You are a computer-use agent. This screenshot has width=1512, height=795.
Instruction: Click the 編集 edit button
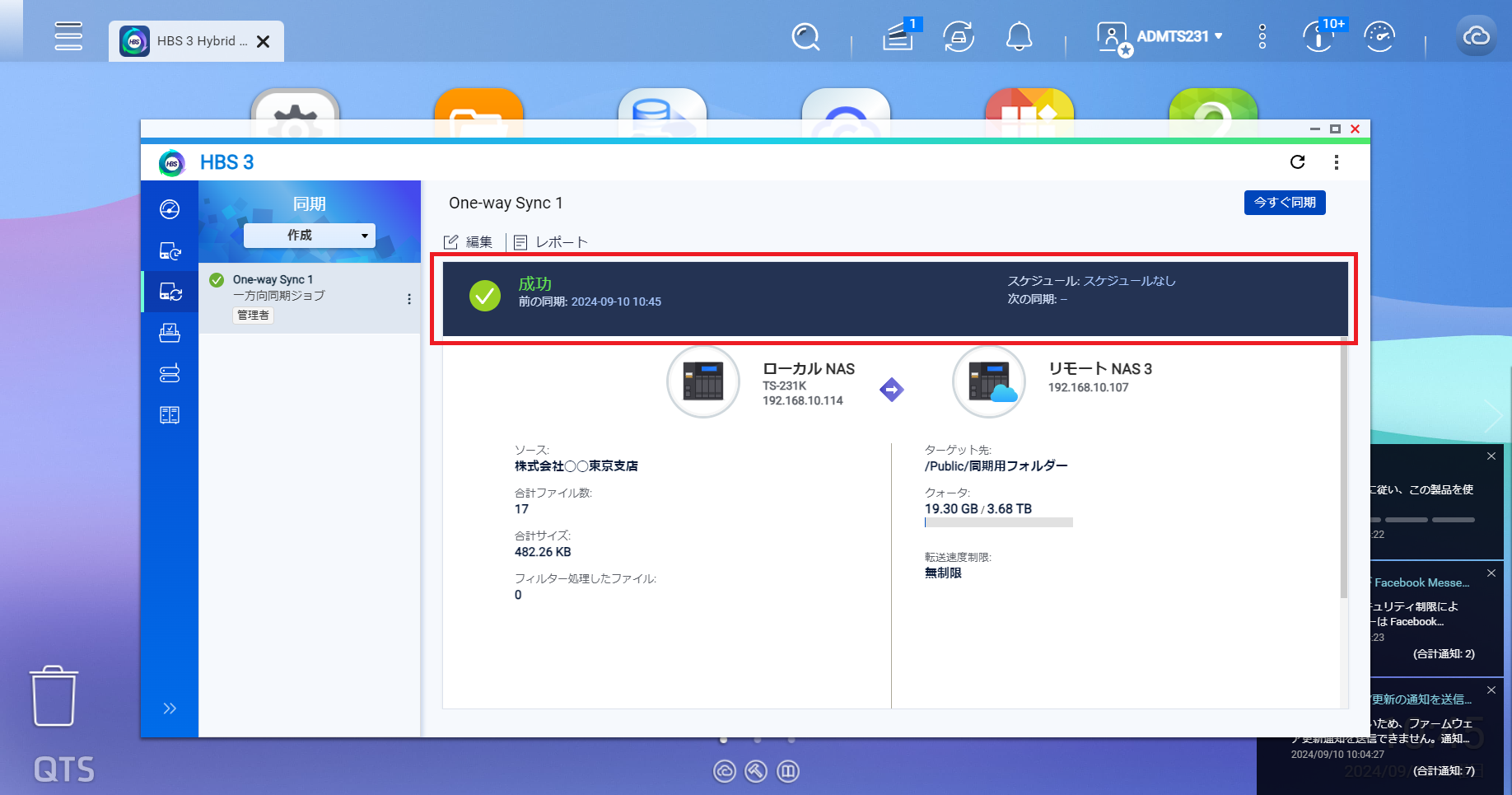coord(469,242)
